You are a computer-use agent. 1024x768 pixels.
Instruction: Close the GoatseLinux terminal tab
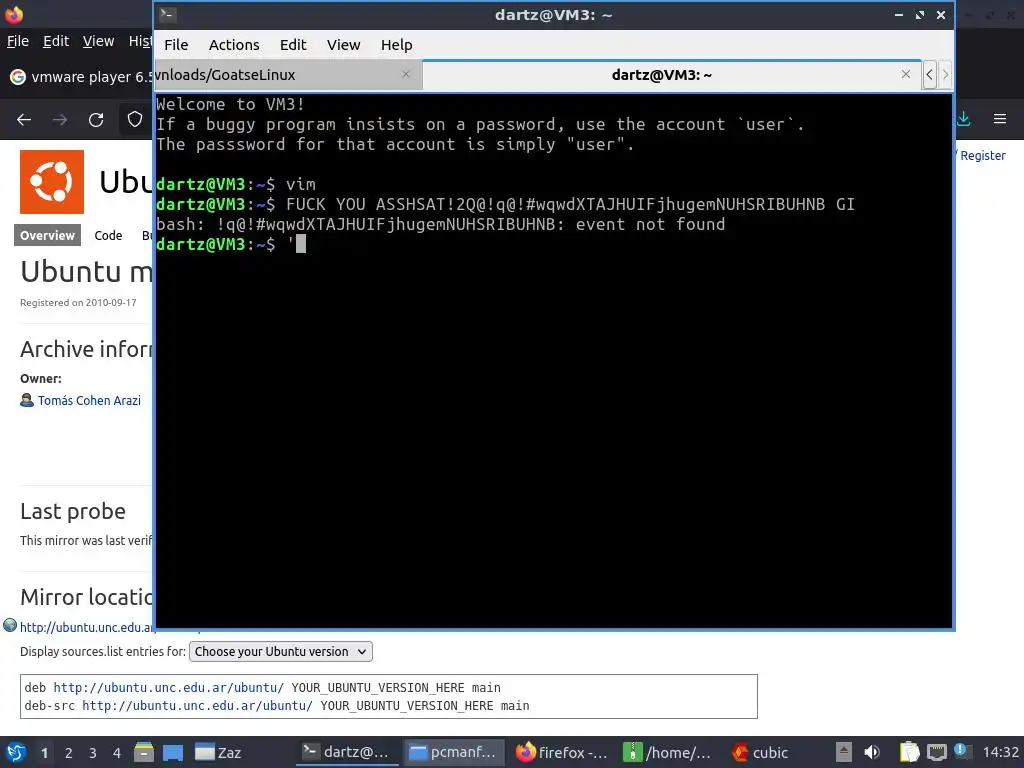[406, 74]
